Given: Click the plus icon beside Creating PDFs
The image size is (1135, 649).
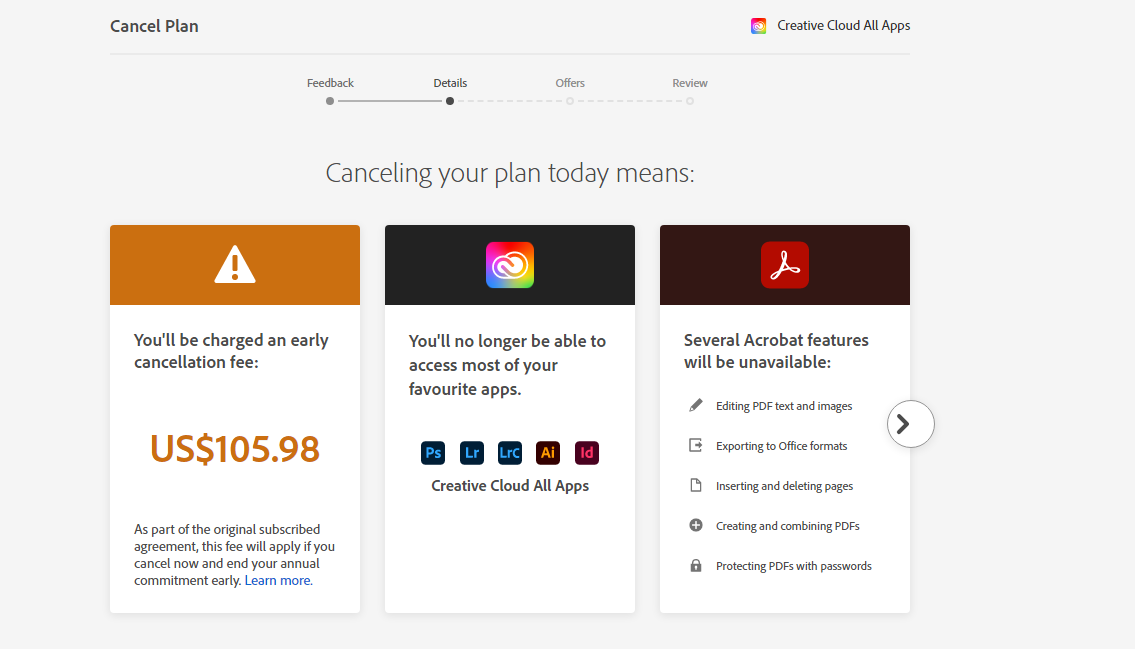Looking at the screenshot, I should point(696,525).
